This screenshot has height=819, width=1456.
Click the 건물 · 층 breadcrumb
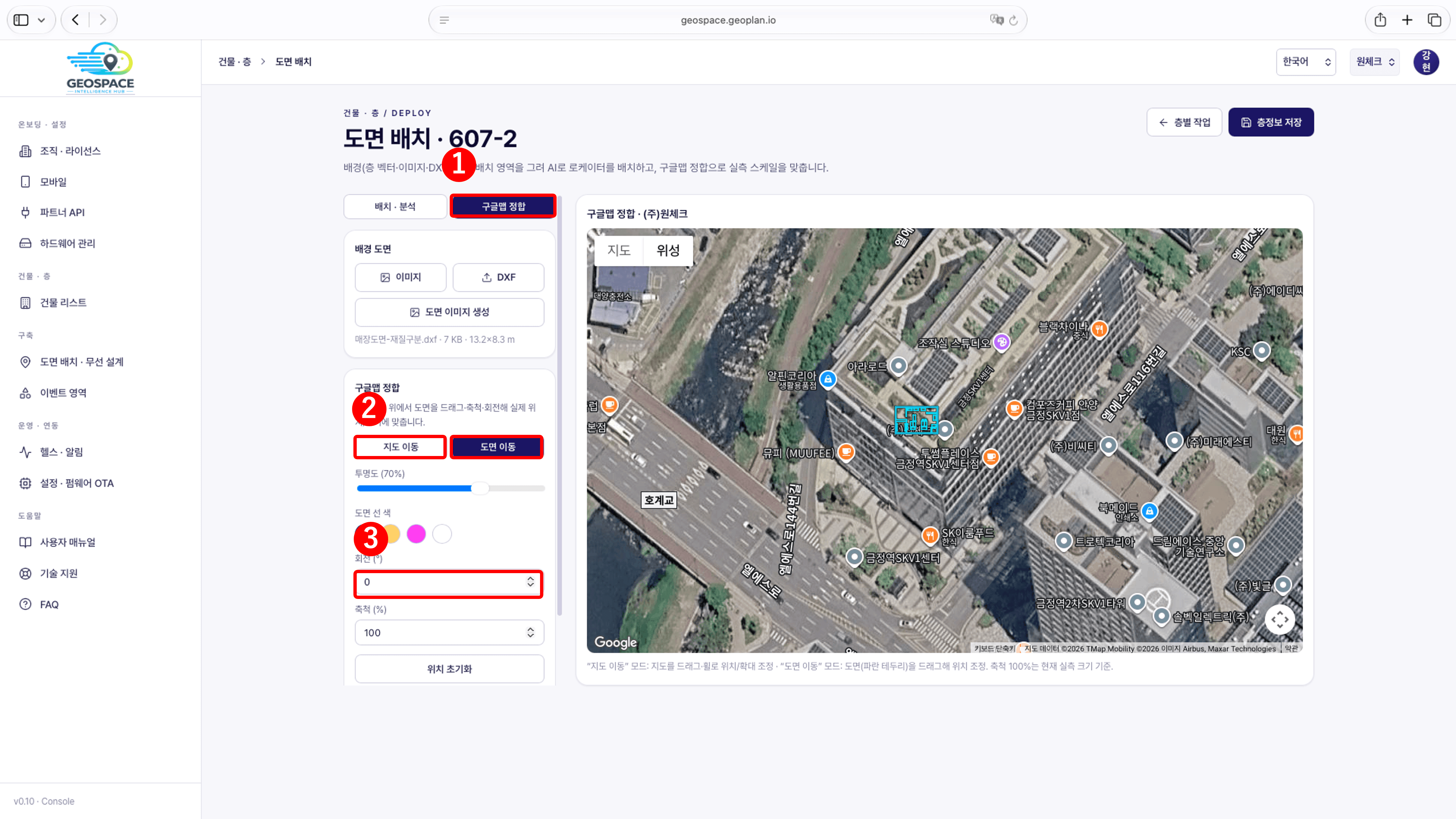[x=235, y=62]
